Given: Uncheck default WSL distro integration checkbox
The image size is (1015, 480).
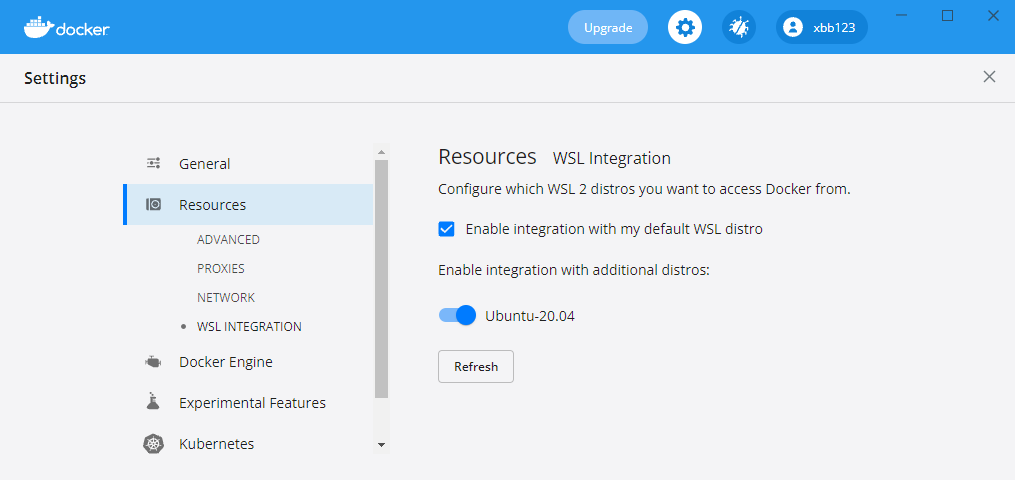Looking at the screenshot, I should (x=447, y=229).
